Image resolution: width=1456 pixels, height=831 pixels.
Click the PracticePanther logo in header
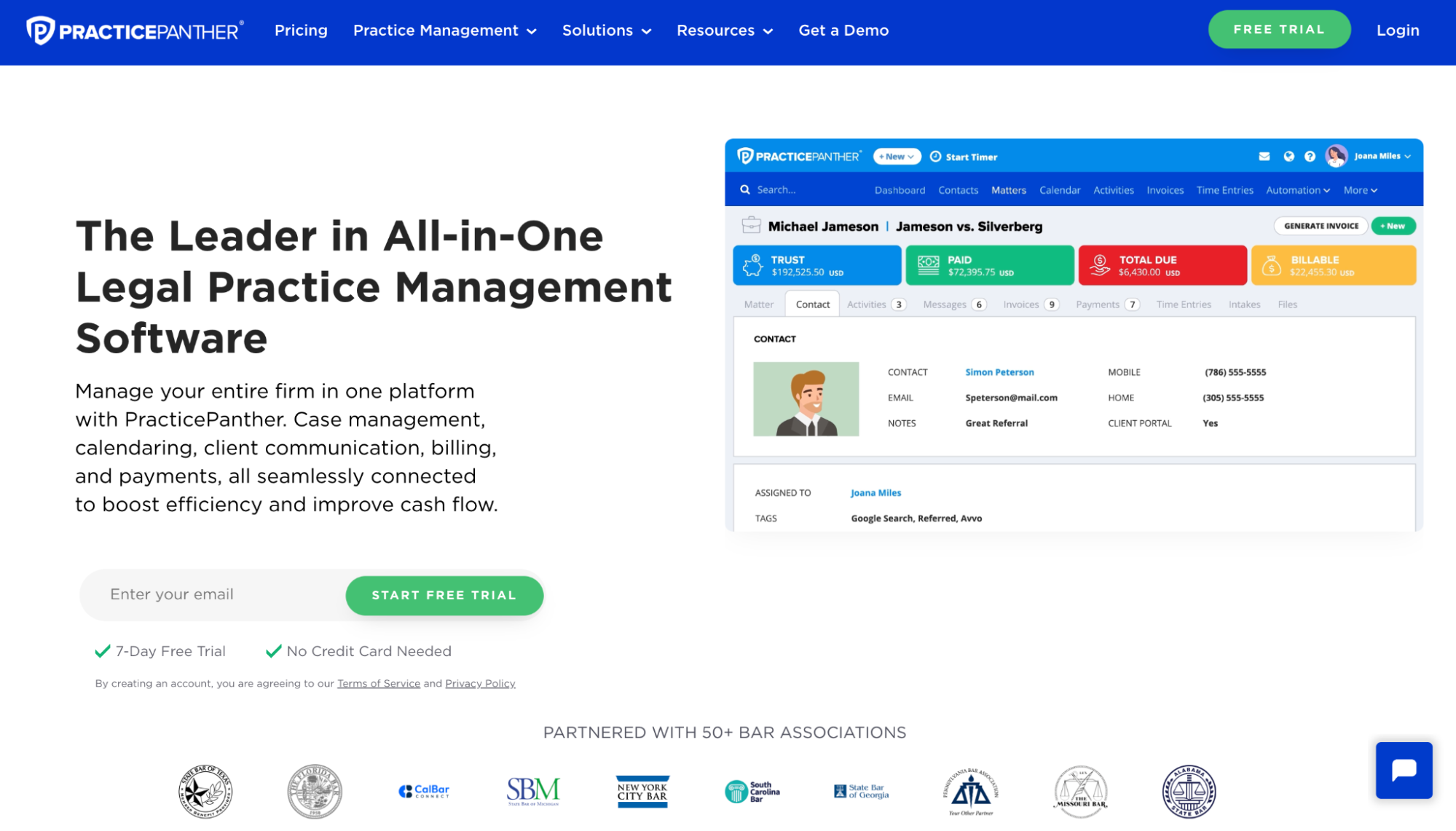coord(135,31)
